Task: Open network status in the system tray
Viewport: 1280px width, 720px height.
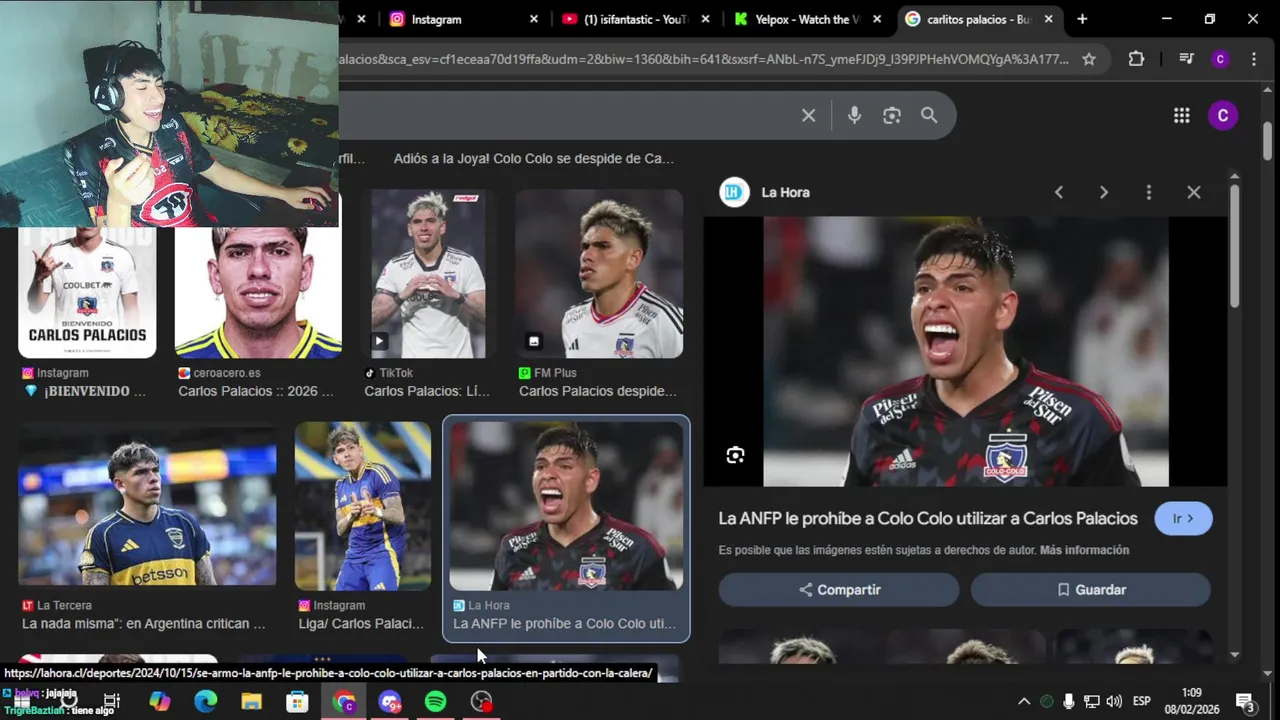Action: coord(1092,702)
